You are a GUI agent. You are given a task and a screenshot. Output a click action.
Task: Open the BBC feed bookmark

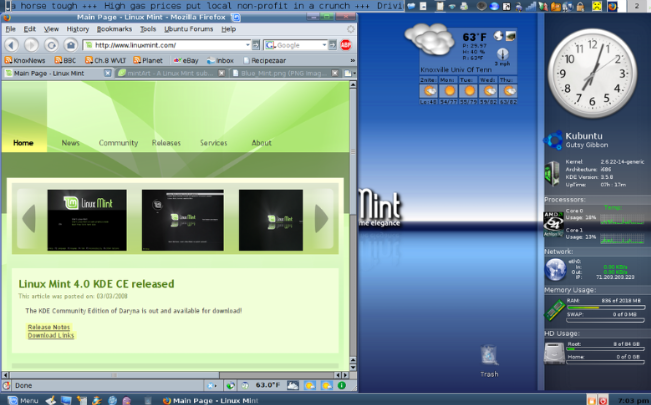tap(65, 60)
